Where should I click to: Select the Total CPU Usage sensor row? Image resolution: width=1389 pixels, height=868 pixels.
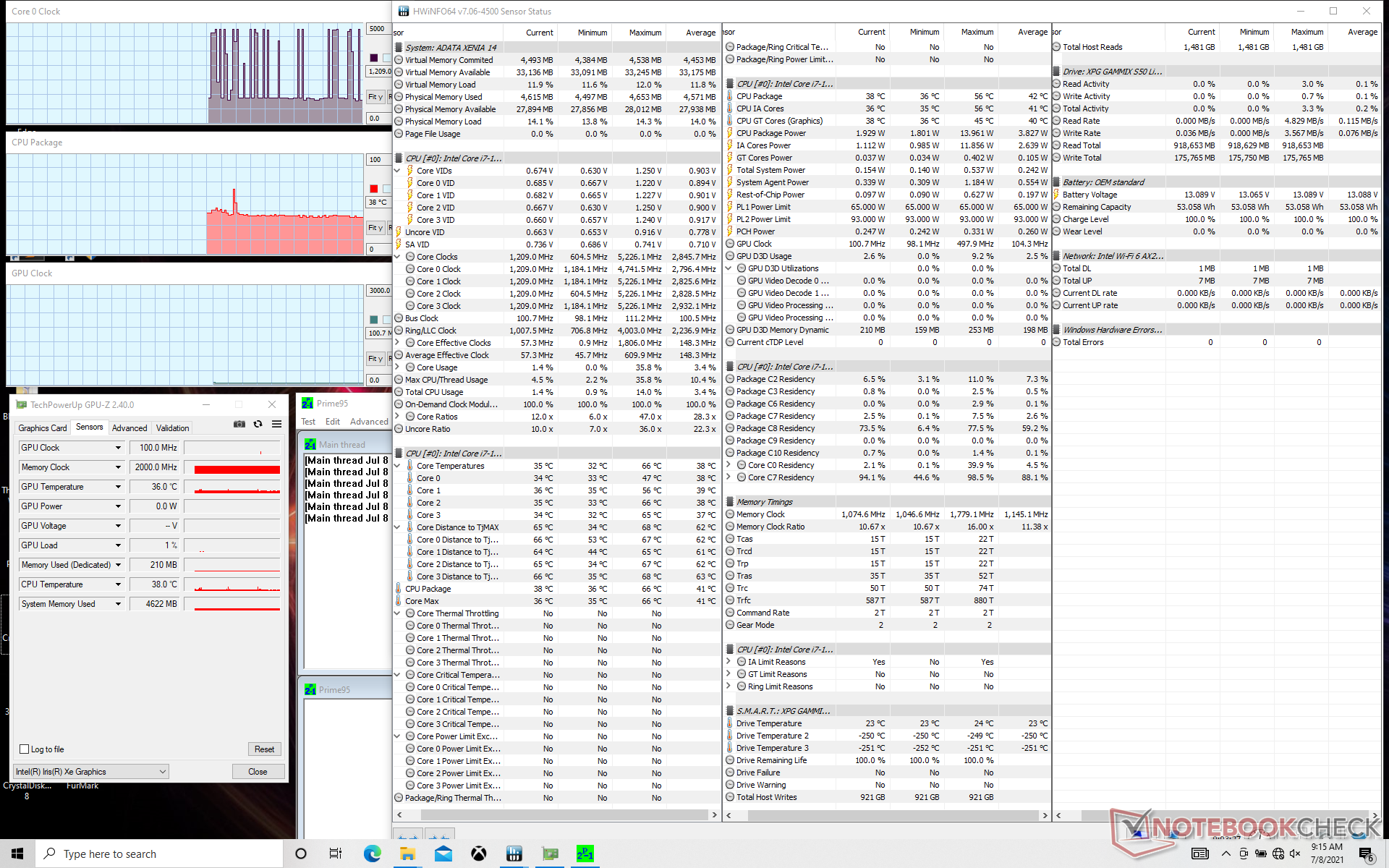[x=556, y=392]
